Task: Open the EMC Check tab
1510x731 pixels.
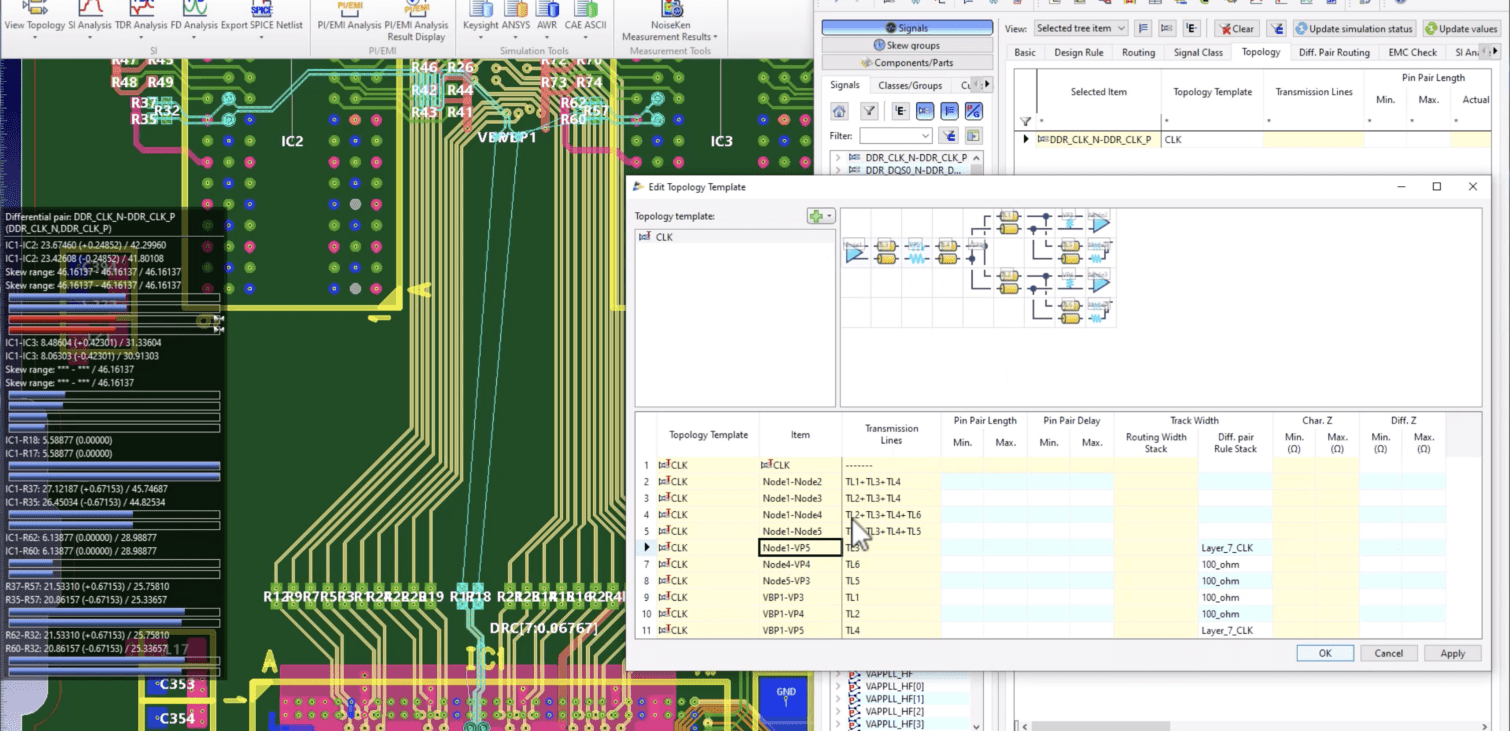Action: [1412, 52]
